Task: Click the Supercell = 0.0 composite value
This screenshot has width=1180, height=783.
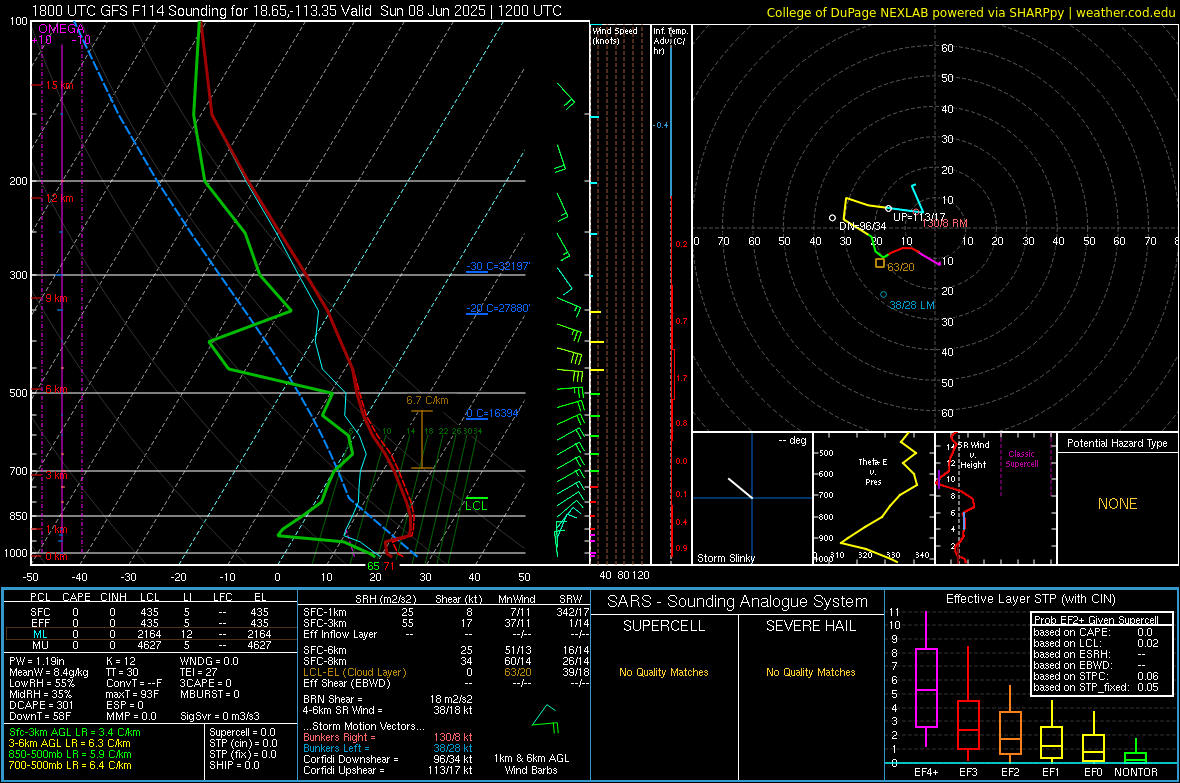Action: (242, 732)
